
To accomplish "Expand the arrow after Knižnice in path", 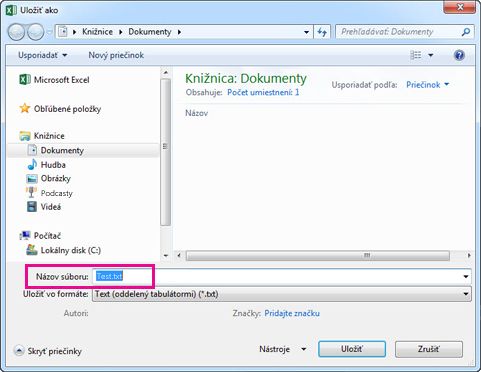I will (x=121, y=32).
